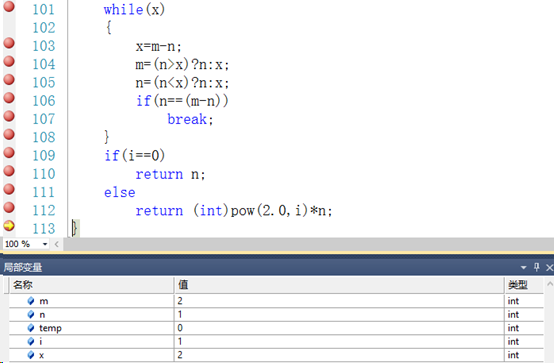Click value cell of variable x
Screen dimensions: 554x363
[x=339, y=355]
